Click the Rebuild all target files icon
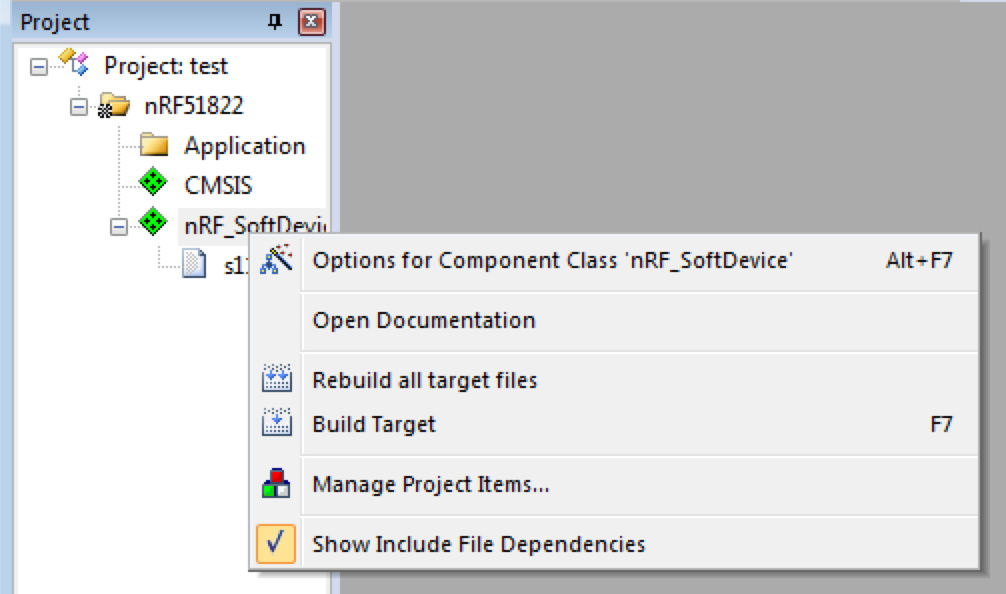 275,380
